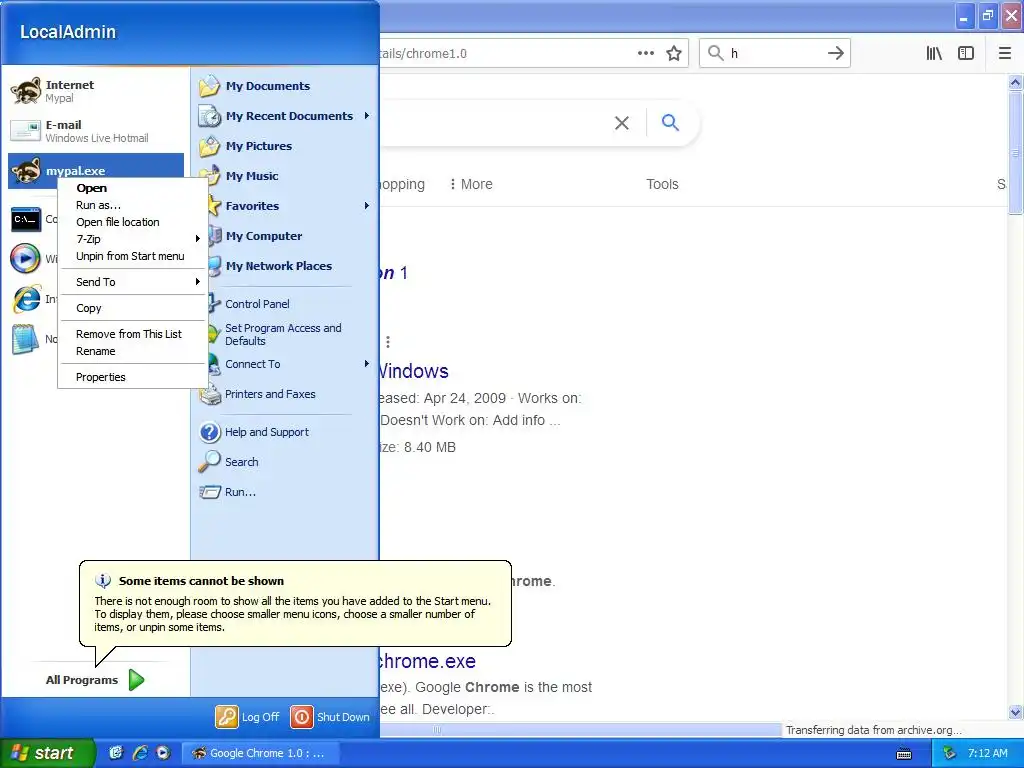Launch Windows Media Player from Start menu
Image resolution: width=1024 pixels, height=768 pixels.
[25, 259]
